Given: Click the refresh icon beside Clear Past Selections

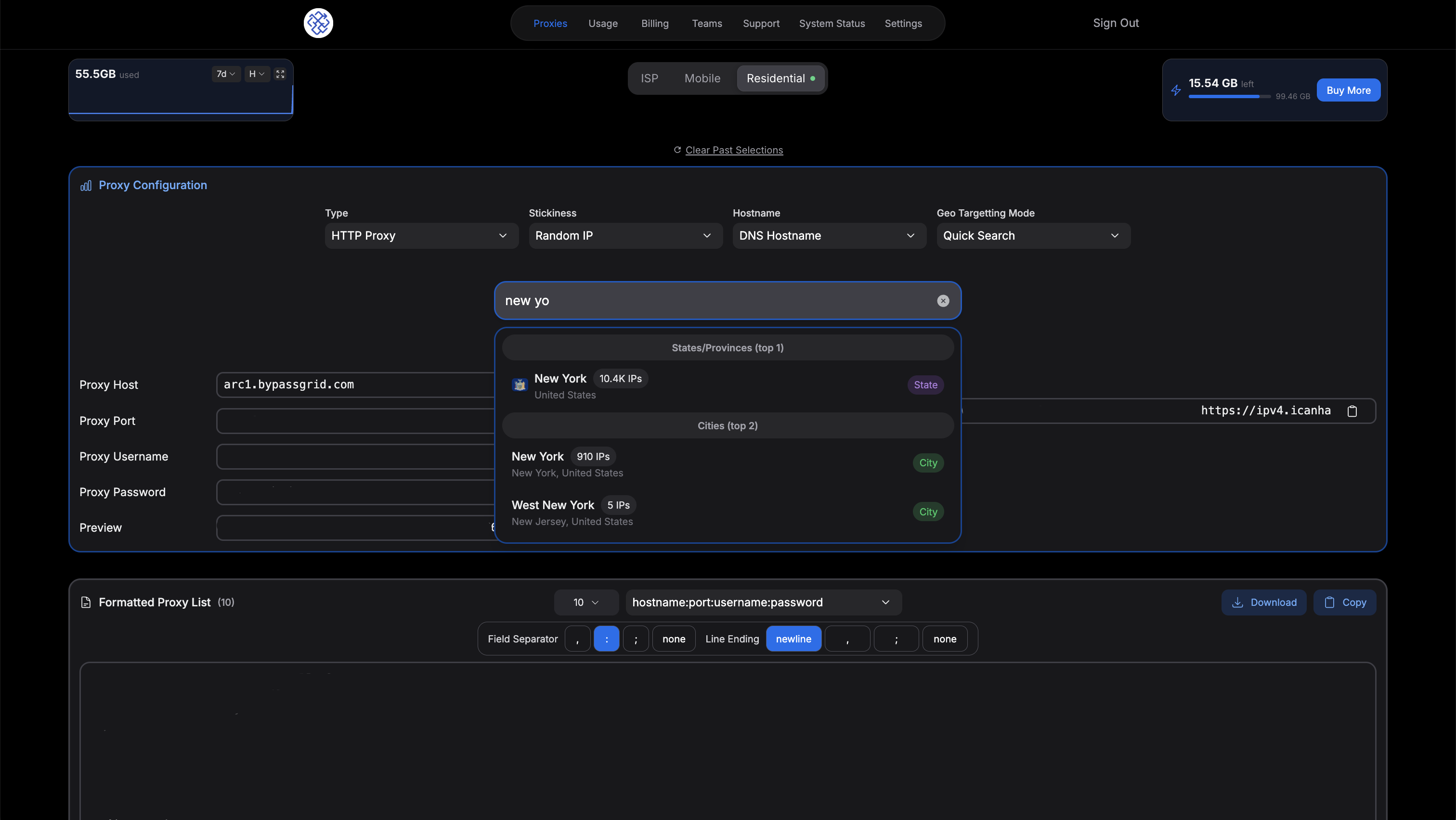Looking at the screenshot, I should coord(677,150).
